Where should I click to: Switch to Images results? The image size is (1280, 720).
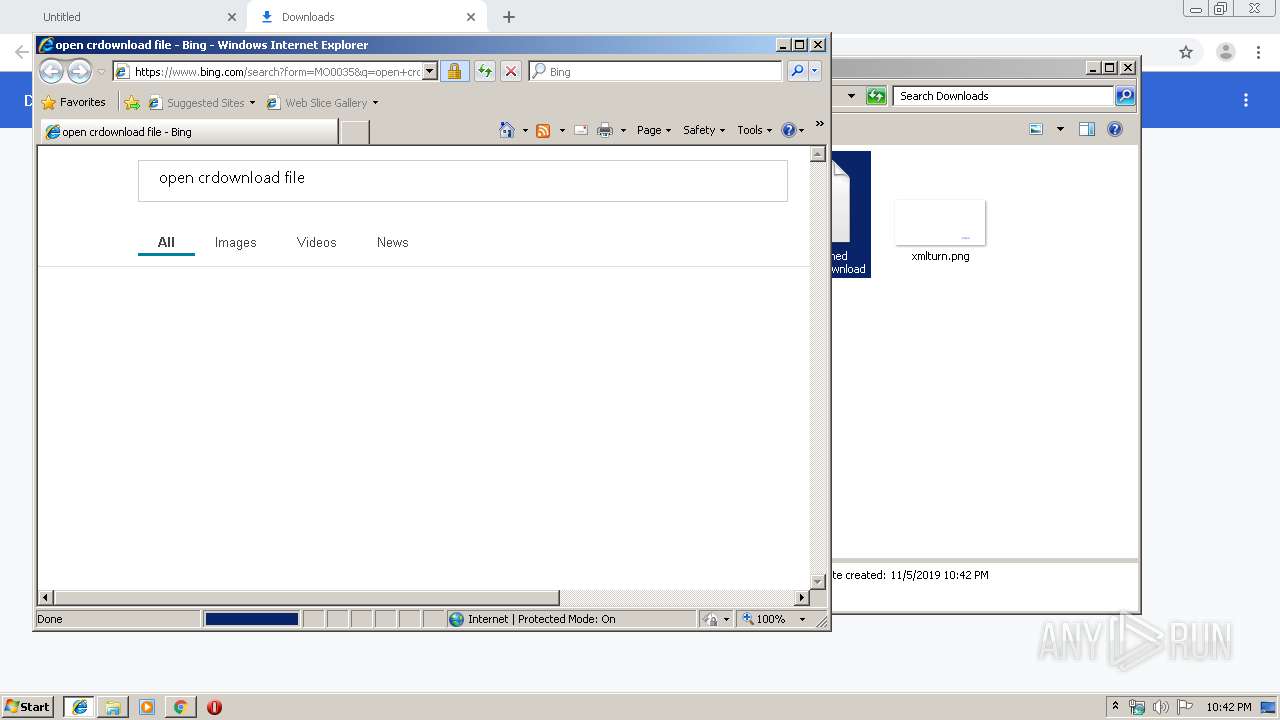(236, 242)
